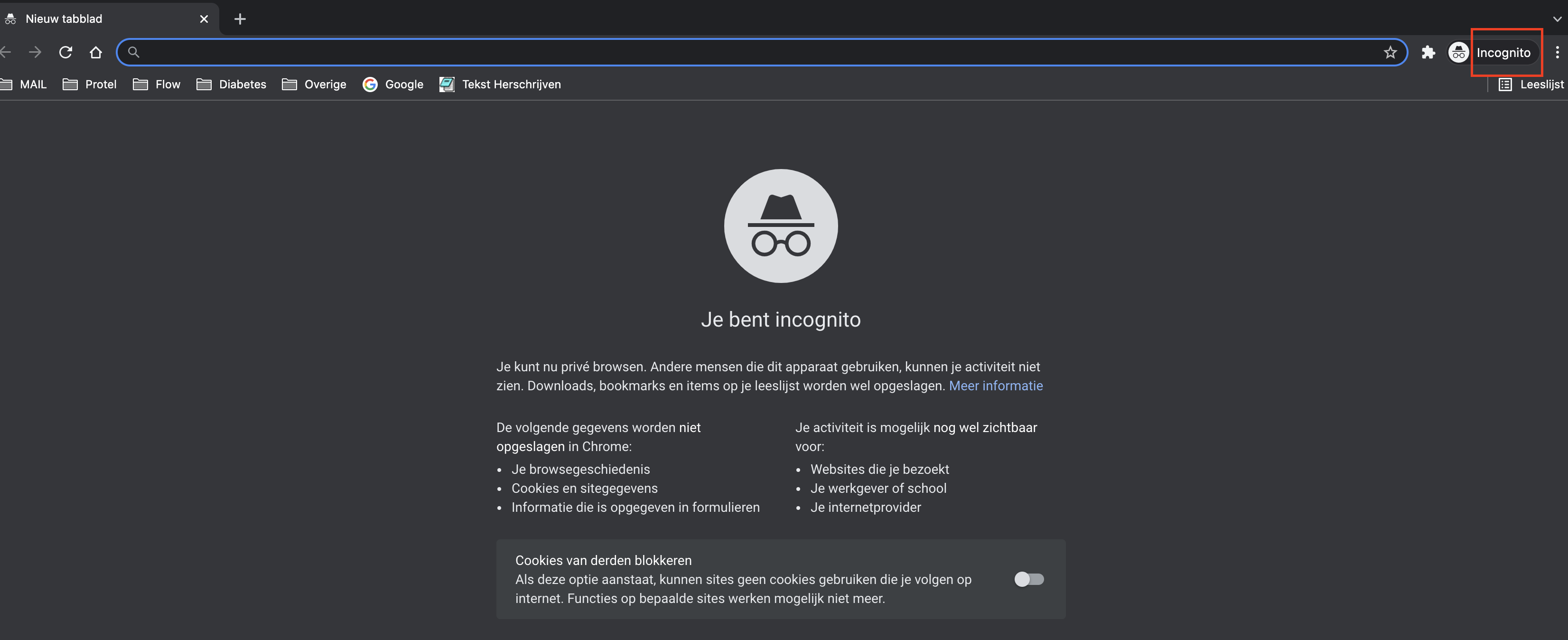The height and width of the screenshot is (640, 1568).
Task: Open a new tab with plus icon
Action: pyautogui.click(x=240, y=19)
